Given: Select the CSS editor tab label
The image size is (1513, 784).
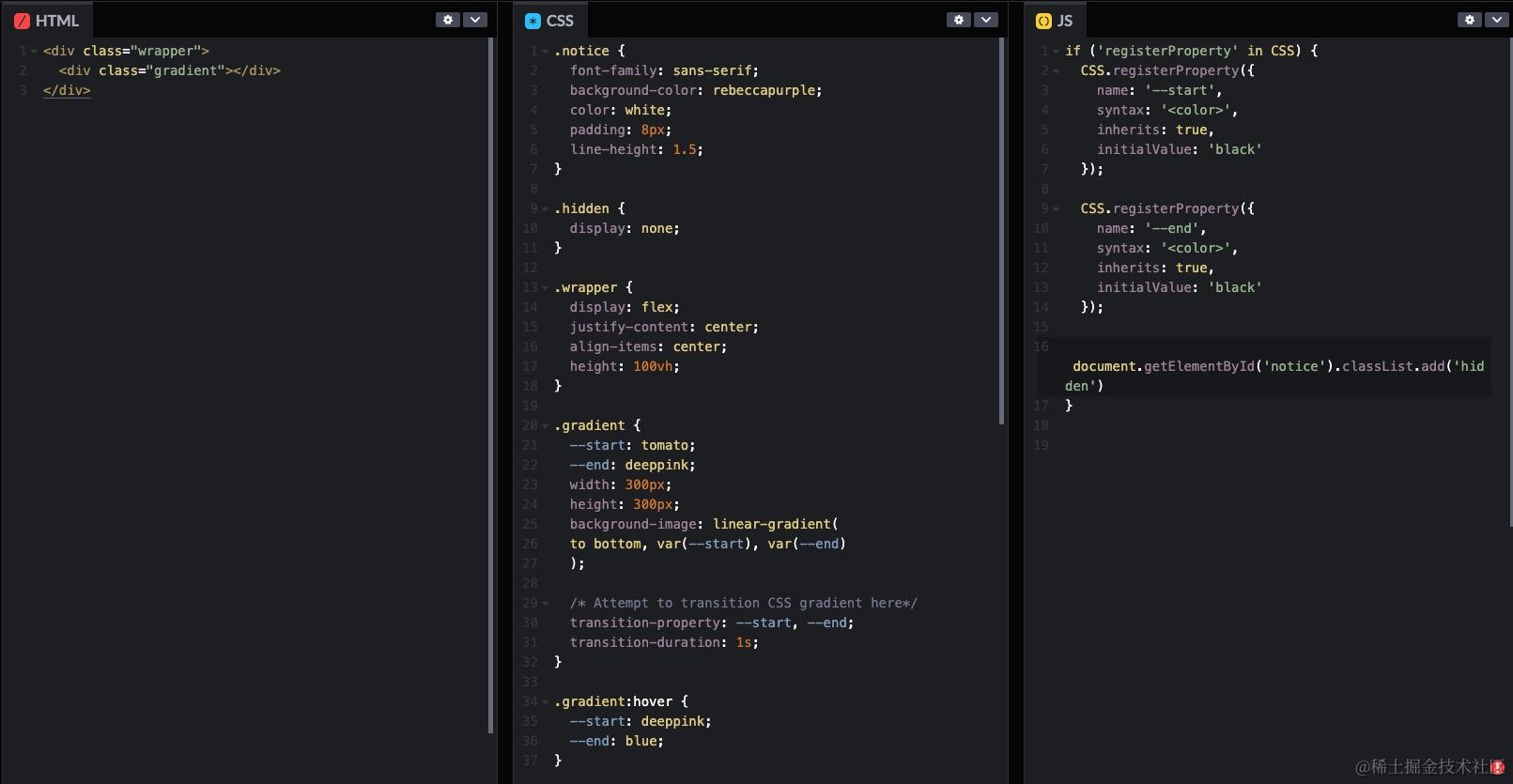Looking at the screenshot, I should (560, 21).
